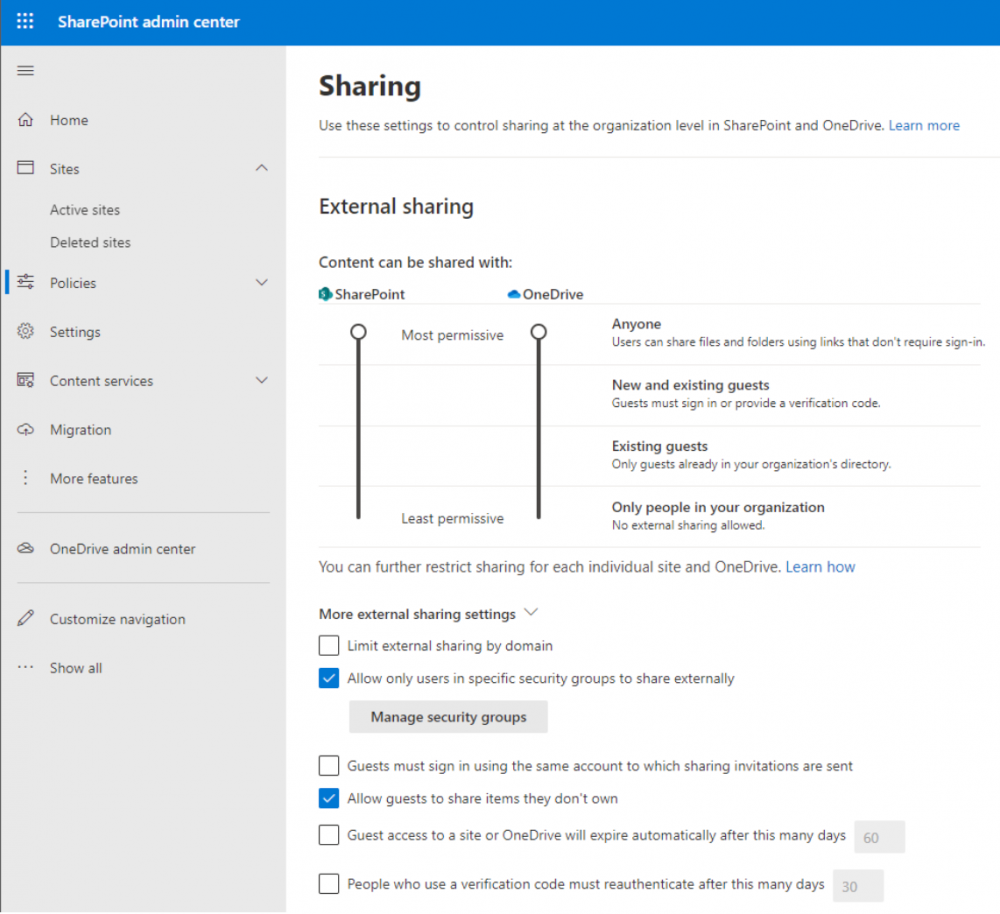
Task: Uncheck Allow guests to share items they don't own
Action: (x=329, y=798)
